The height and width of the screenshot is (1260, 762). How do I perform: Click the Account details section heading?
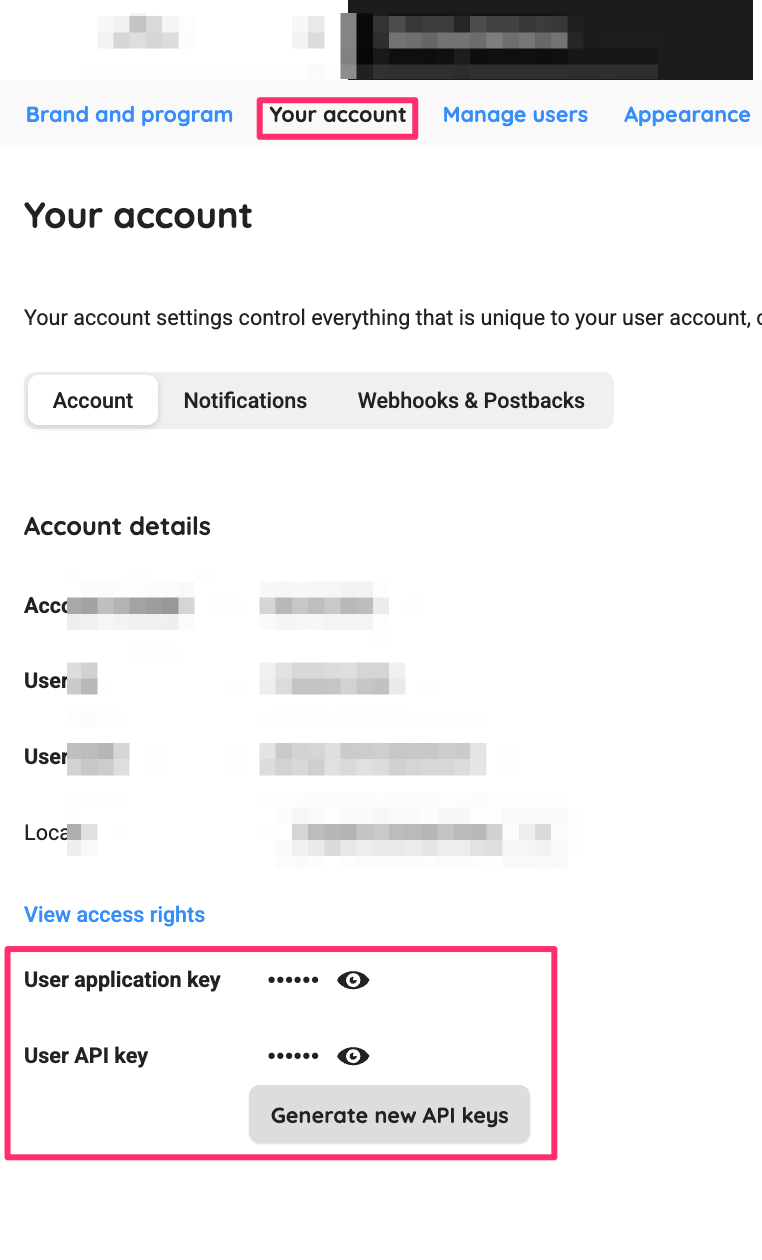pos(117,526)
